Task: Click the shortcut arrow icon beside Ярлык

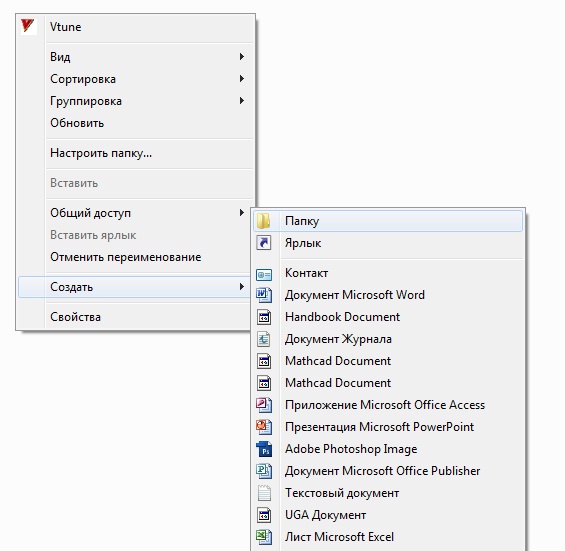Action: (x=264, y=243)
